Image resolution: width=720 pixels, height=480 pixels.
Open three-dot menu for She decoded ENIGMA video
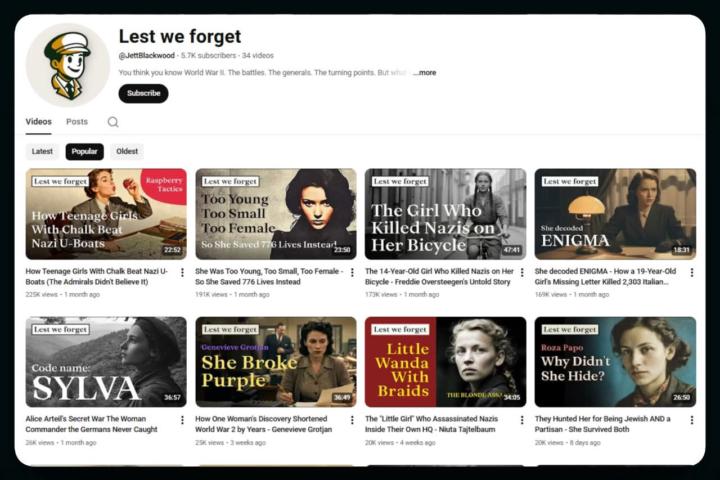[692, 272]
